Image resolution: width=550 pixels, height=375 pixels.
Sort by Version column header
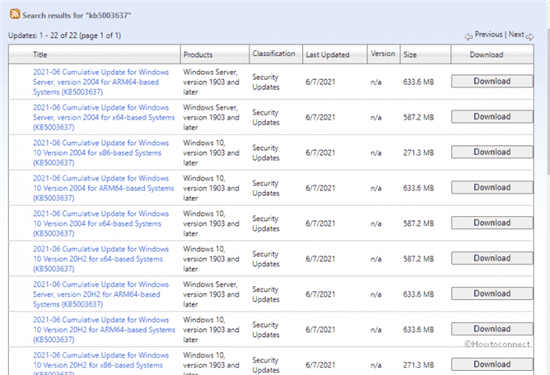pyautogui.click(x=383, y=54)
